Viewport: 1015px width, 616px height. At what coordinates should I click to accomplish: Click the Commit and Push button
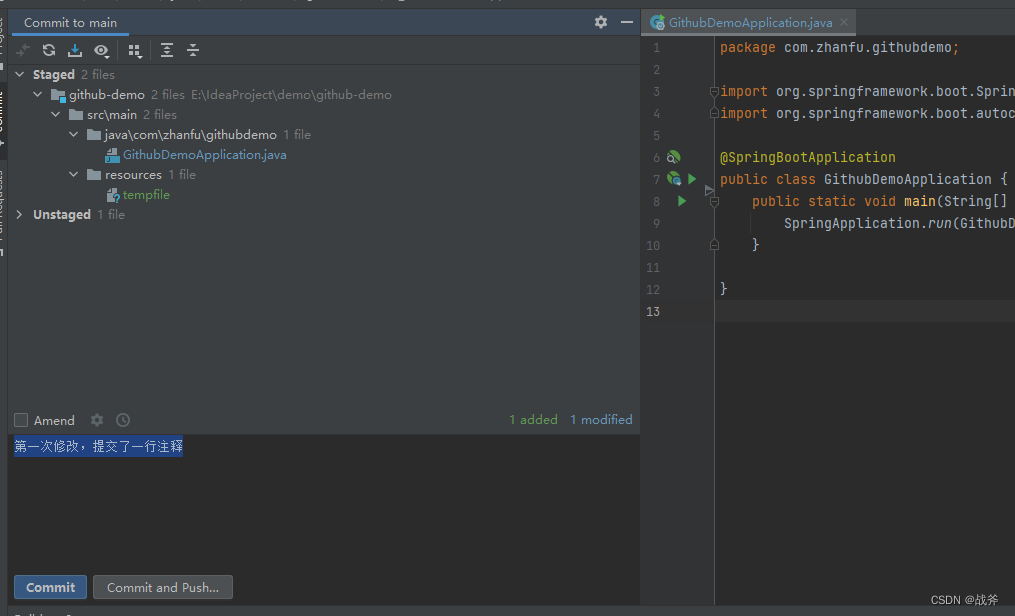[163, 587]
